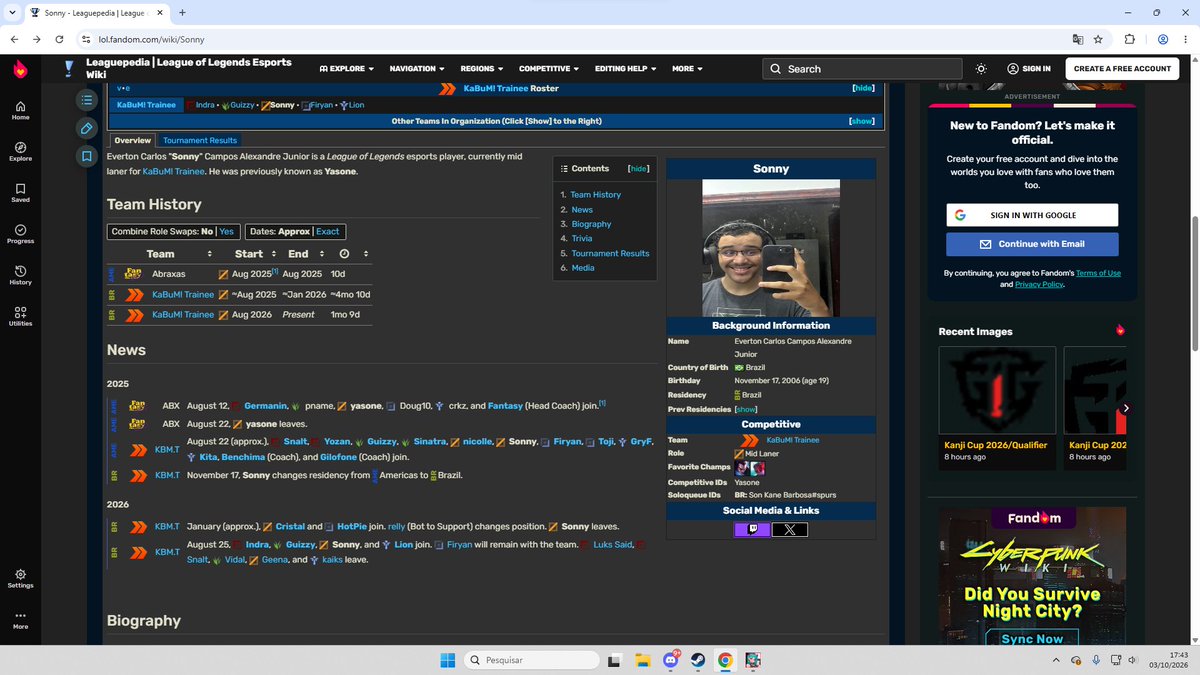This screenshot has width=1200, height=675.
Task: Open the X social link icon in infobox
Action: pos(790,529)
